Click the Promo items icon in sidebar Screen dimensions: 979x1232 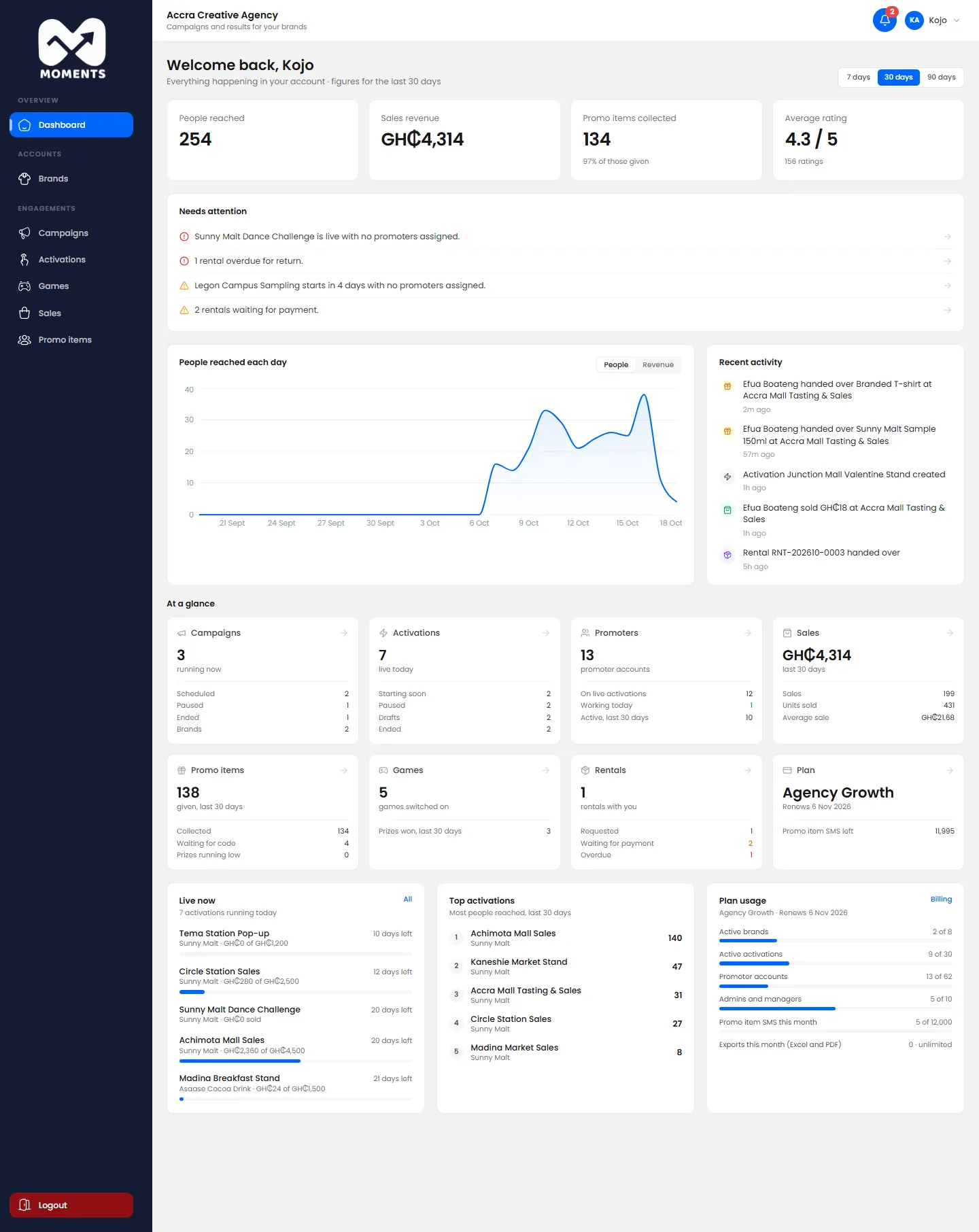pos(24,340)
